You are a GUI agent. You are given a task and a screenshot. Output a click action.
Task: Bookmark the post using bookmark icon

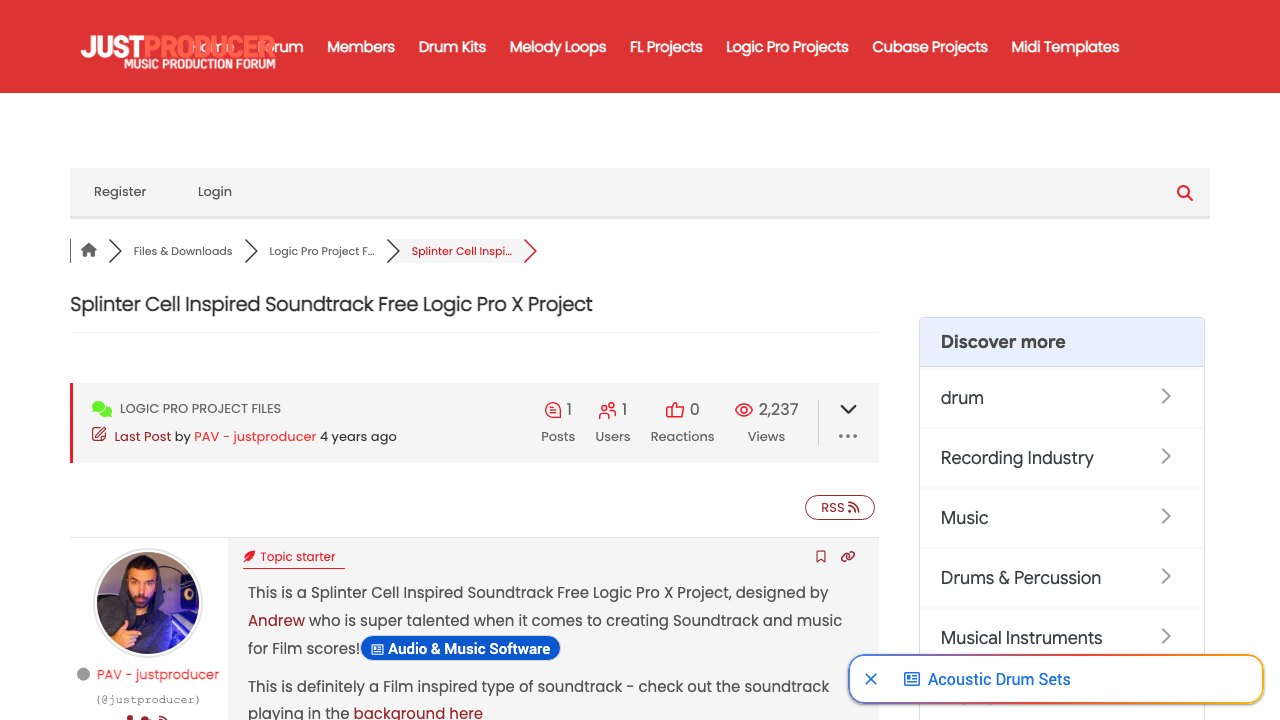click(821, 557)
